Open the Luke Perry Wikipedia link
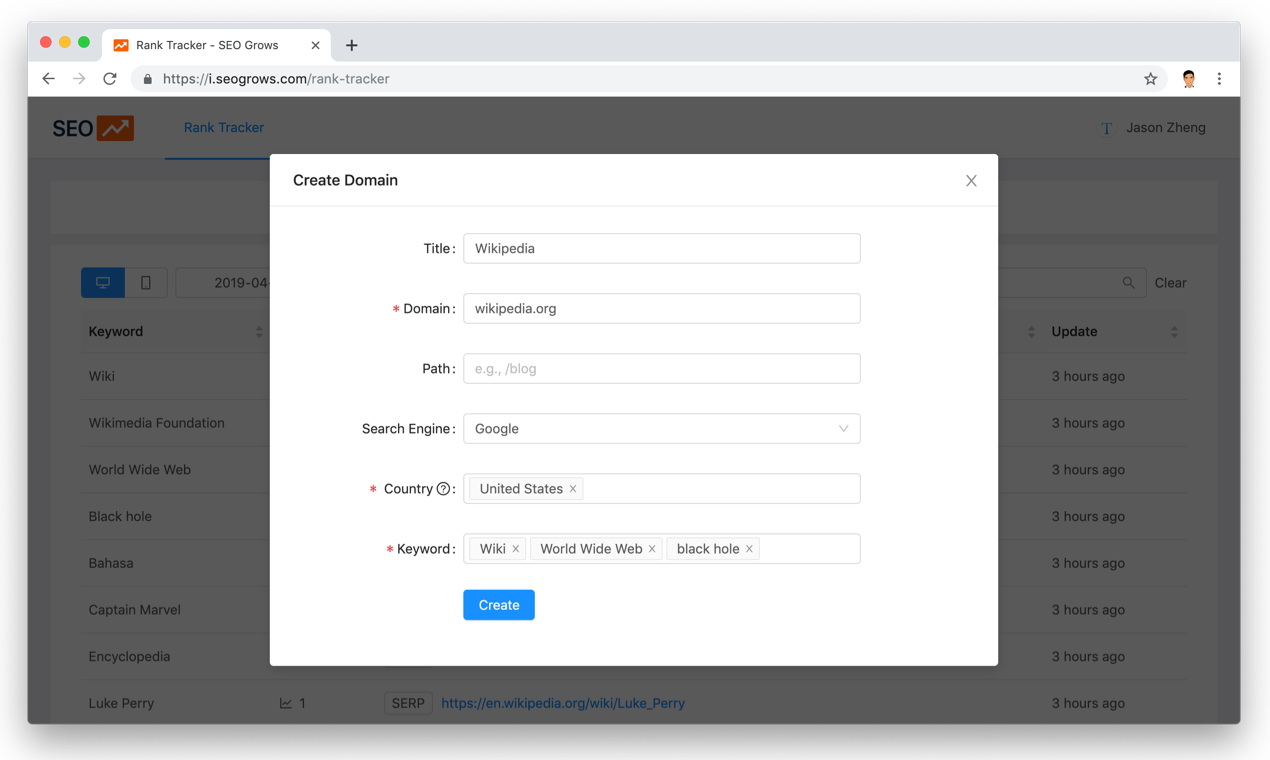The height and width of the screenshot is (760, 1270). pyautogui.click(x=563, y=703)
